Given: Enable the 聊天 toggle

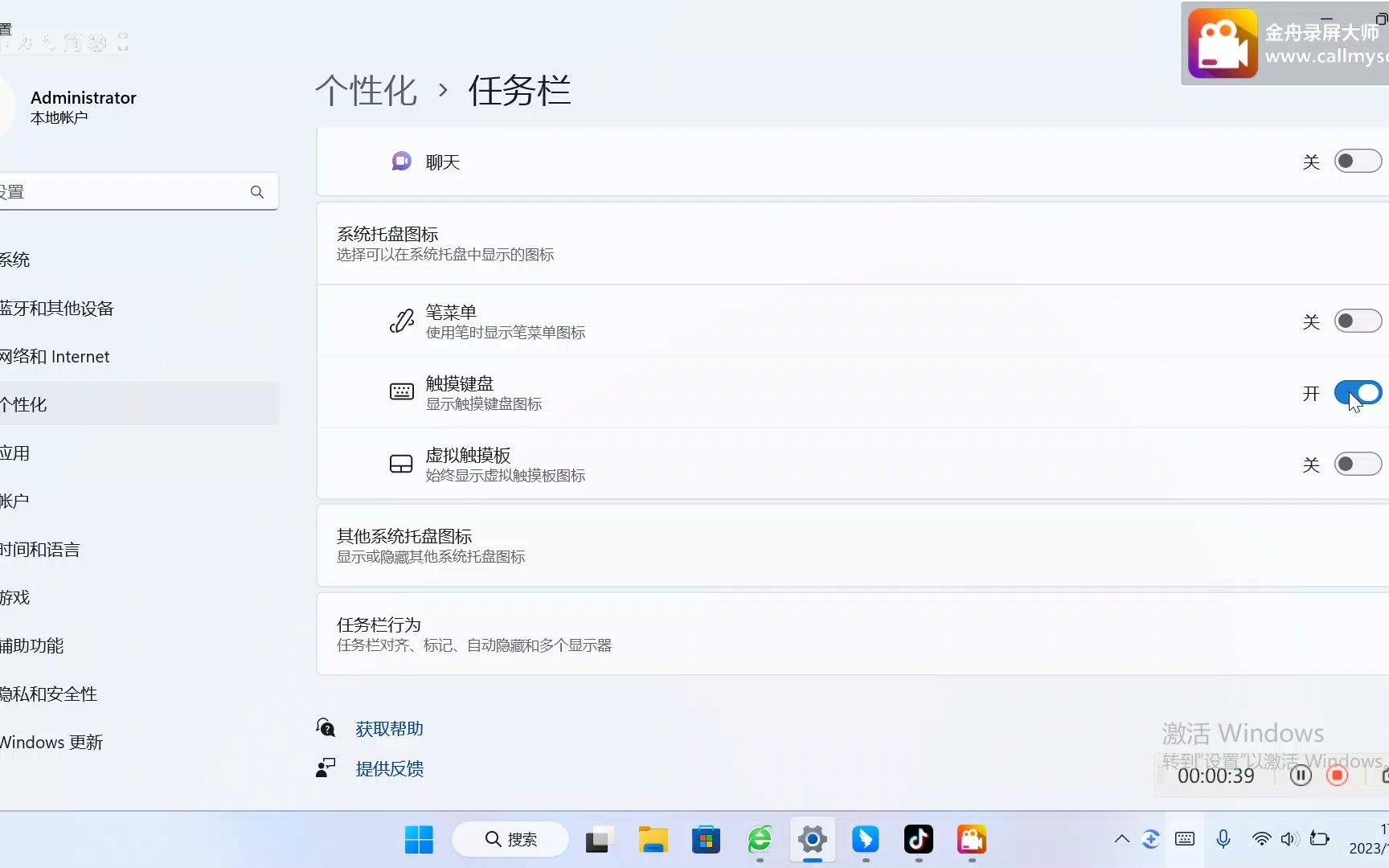Looking at the screenshot, I should 1357,161.
